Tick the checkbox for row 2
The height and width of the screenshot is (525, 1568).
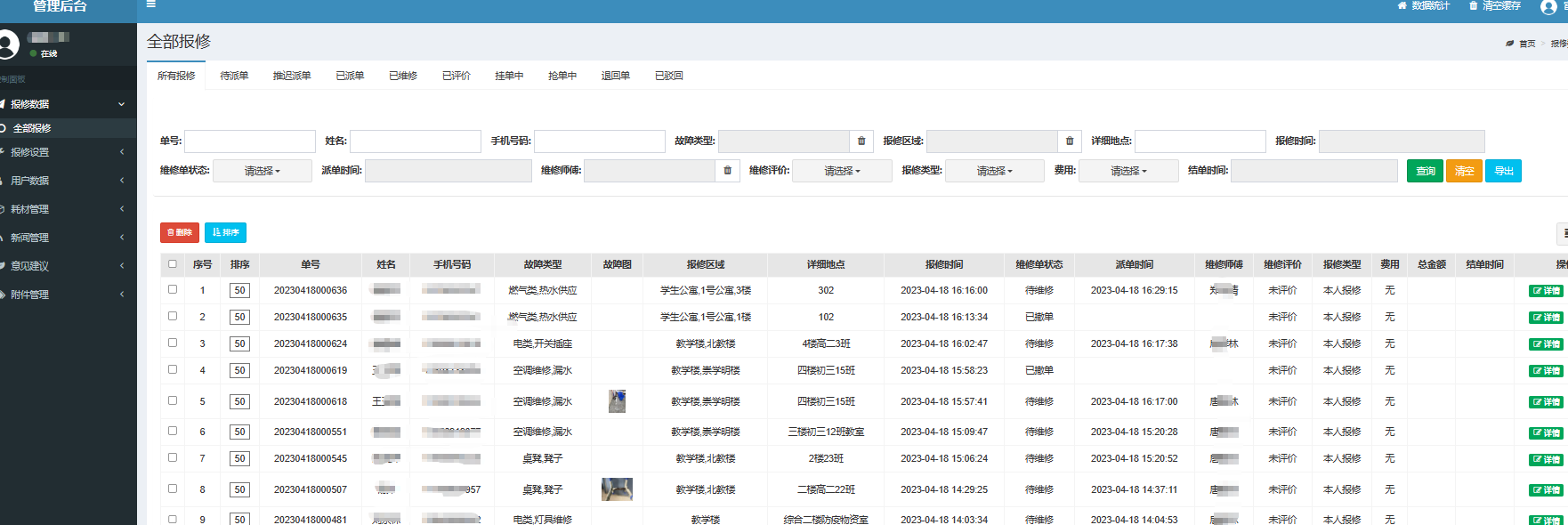173,316
